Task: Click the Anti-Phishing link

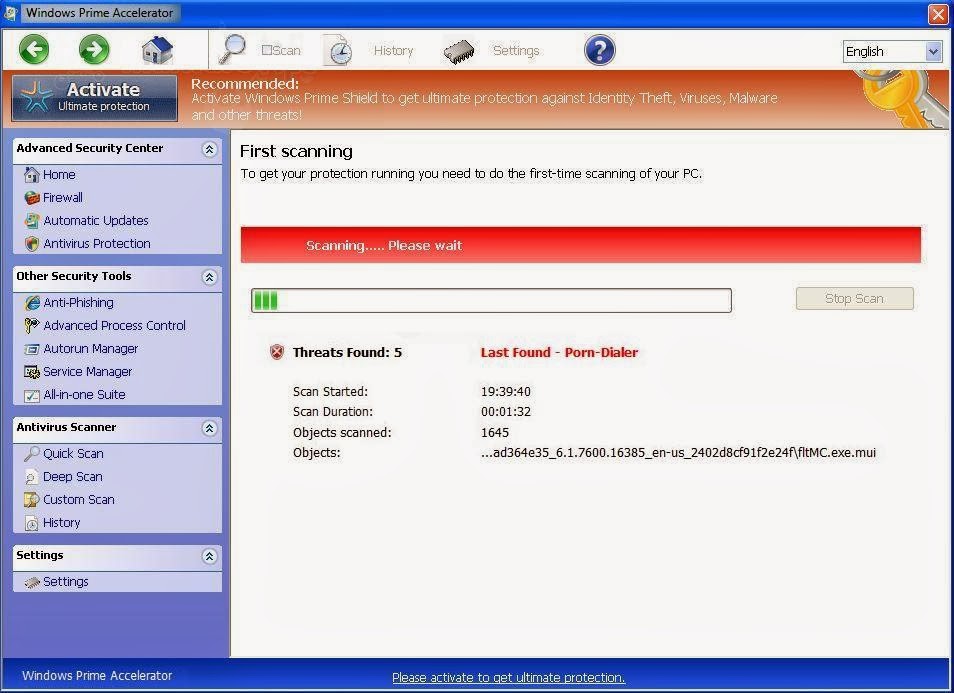Action: pyautogui.click(x=78, y=302)
